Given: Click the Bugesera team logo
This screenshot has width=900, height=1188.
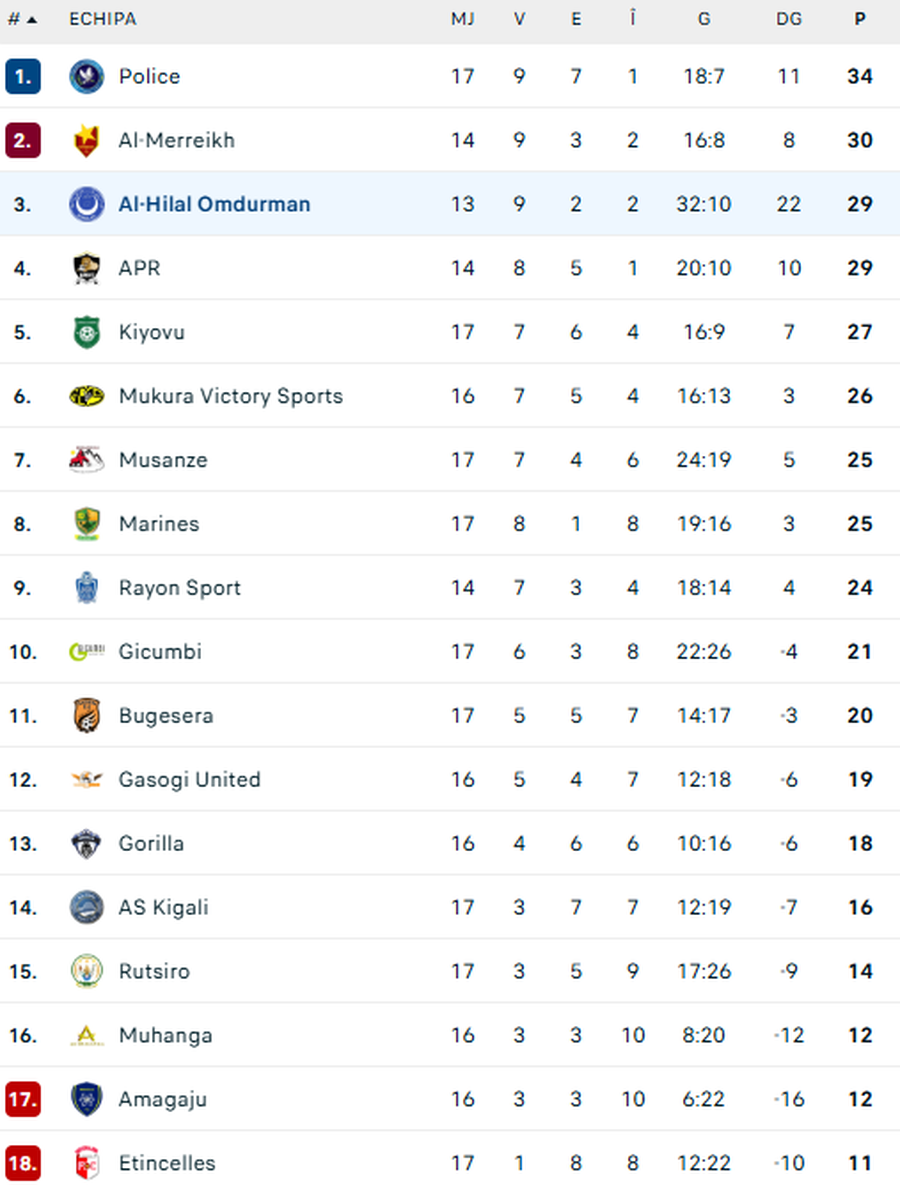Looking at the screenshot, I should coord(87,716).
